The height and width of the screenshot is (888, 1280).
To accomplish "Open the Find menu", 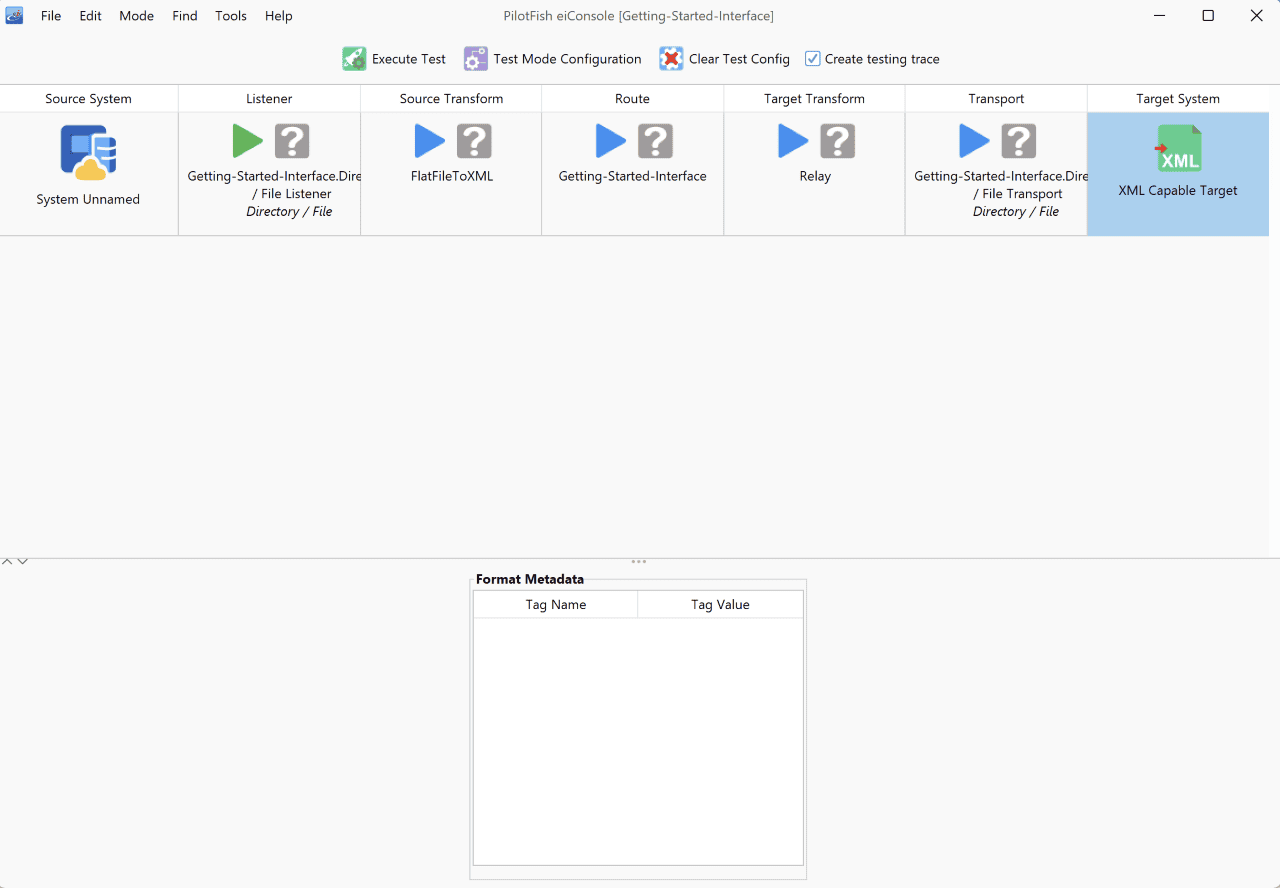I will 185,16.
